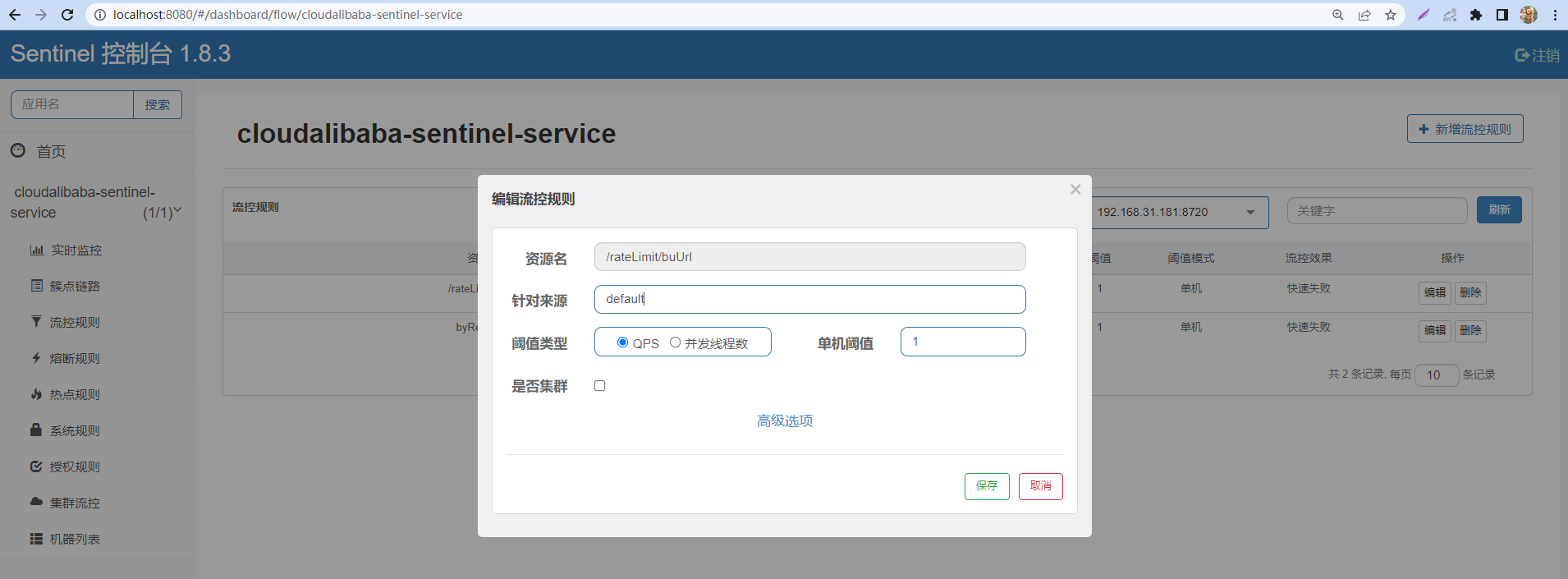Open the zoom magnifier icon in address bar
Screen dimensions: 1568x579
1338,15
